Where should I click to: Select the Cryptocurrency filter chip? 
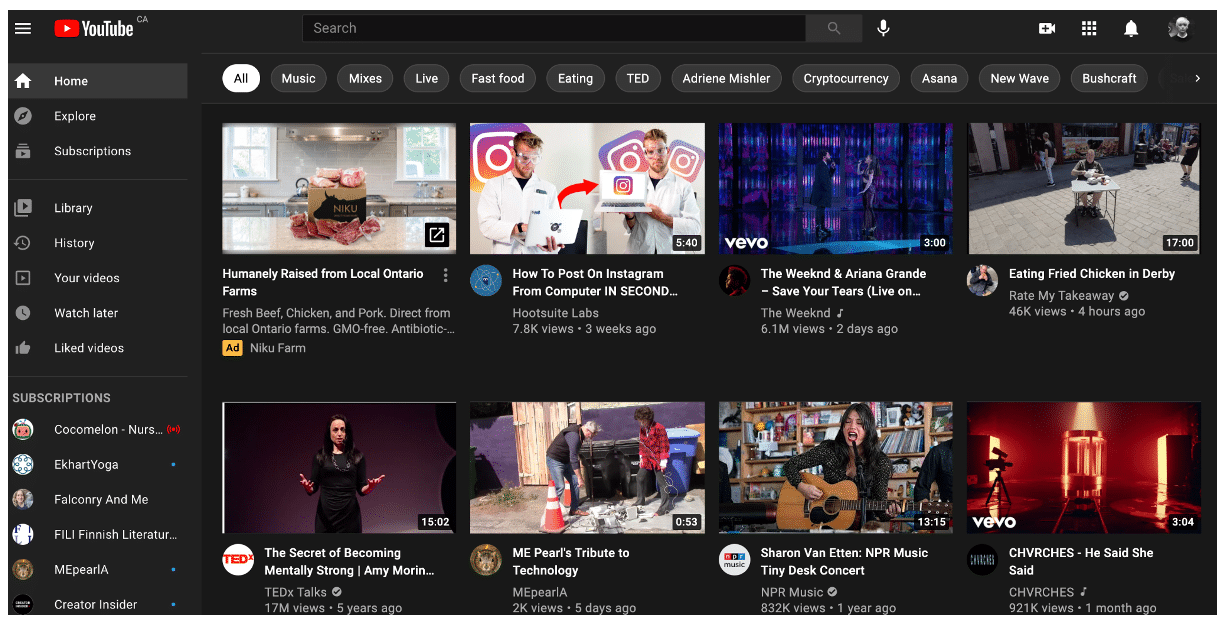click(845, 78)
